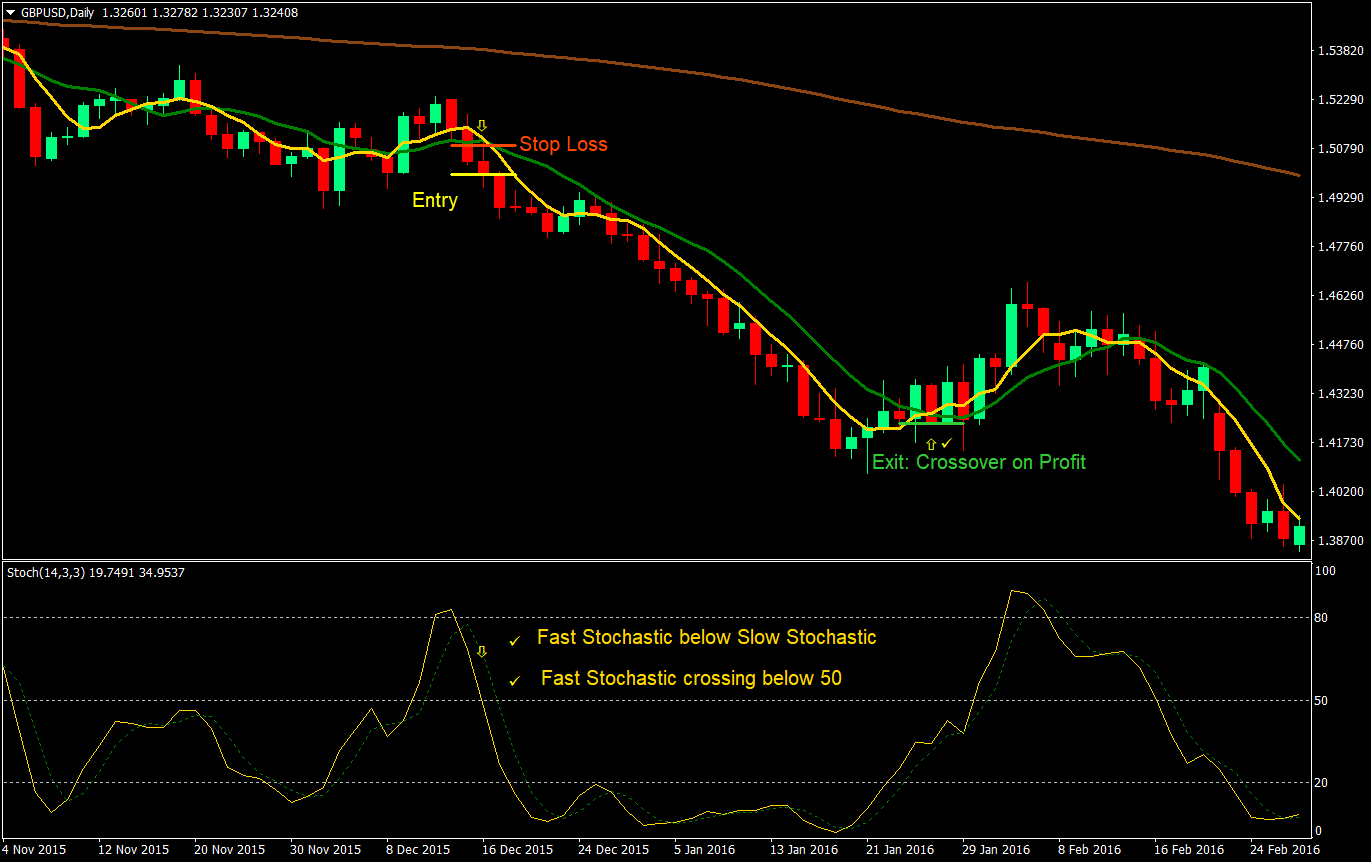Click the Entry text label

click(x=436, y=200)
